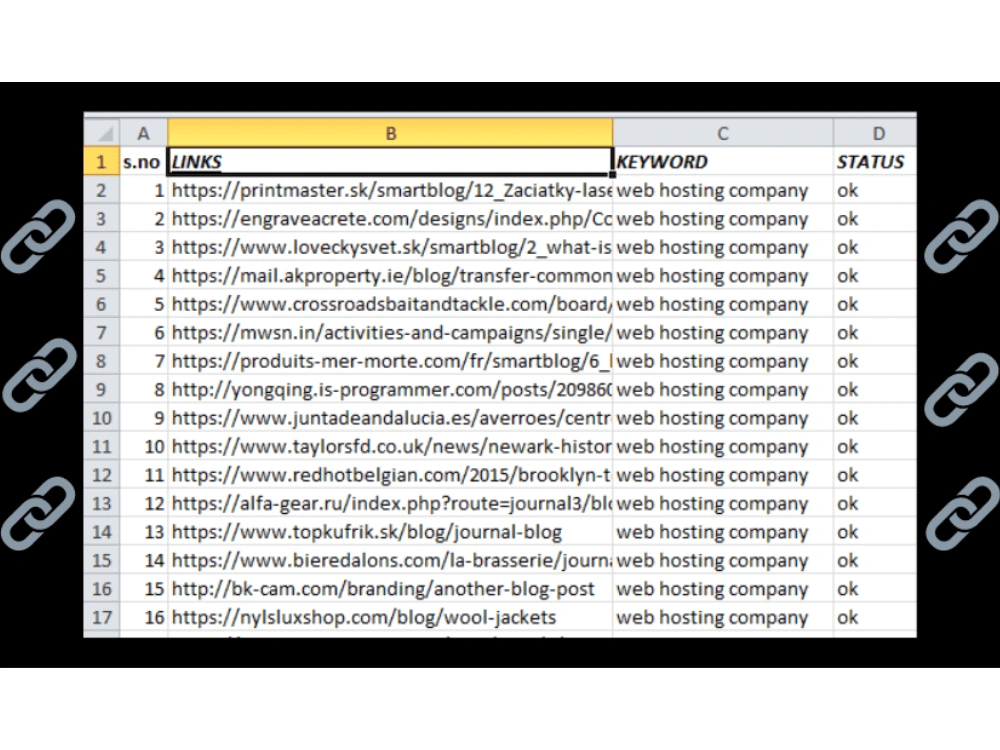The height and width of the screenshot is (750, 1000).
Task: Click the bk-cam.com link cell
Action: point(390,589)
